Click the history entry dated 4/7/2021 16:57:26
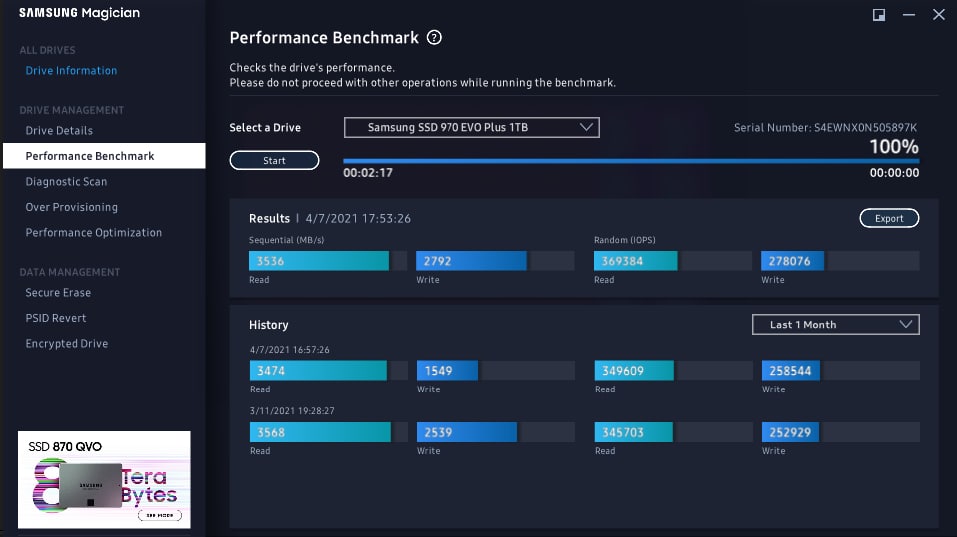 point(289,350)
